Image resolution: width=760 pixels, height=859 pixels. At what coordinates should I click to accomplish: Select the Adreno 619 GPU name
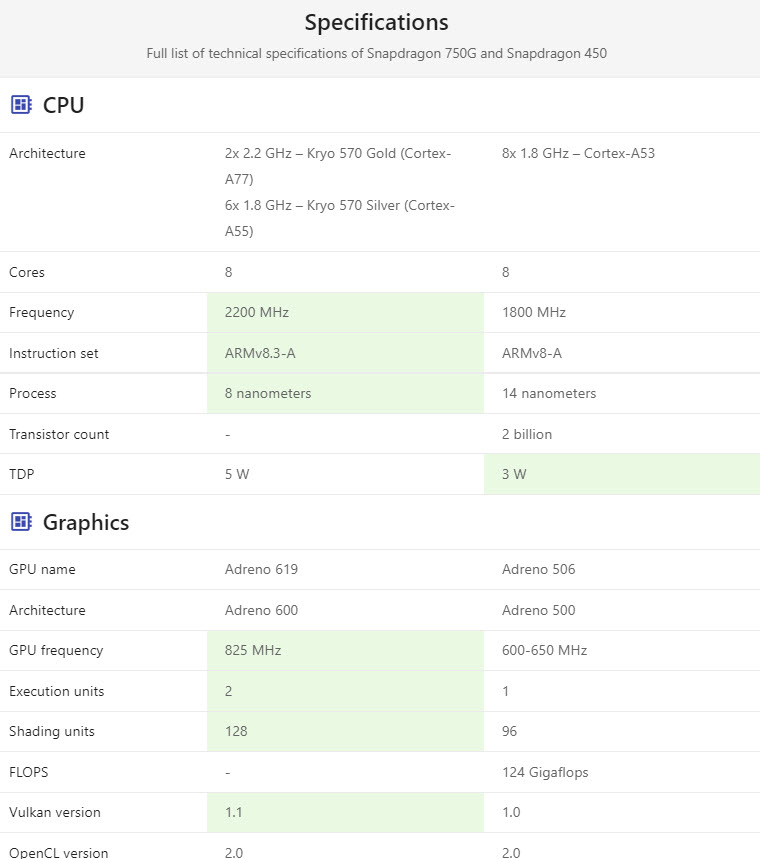261,569
